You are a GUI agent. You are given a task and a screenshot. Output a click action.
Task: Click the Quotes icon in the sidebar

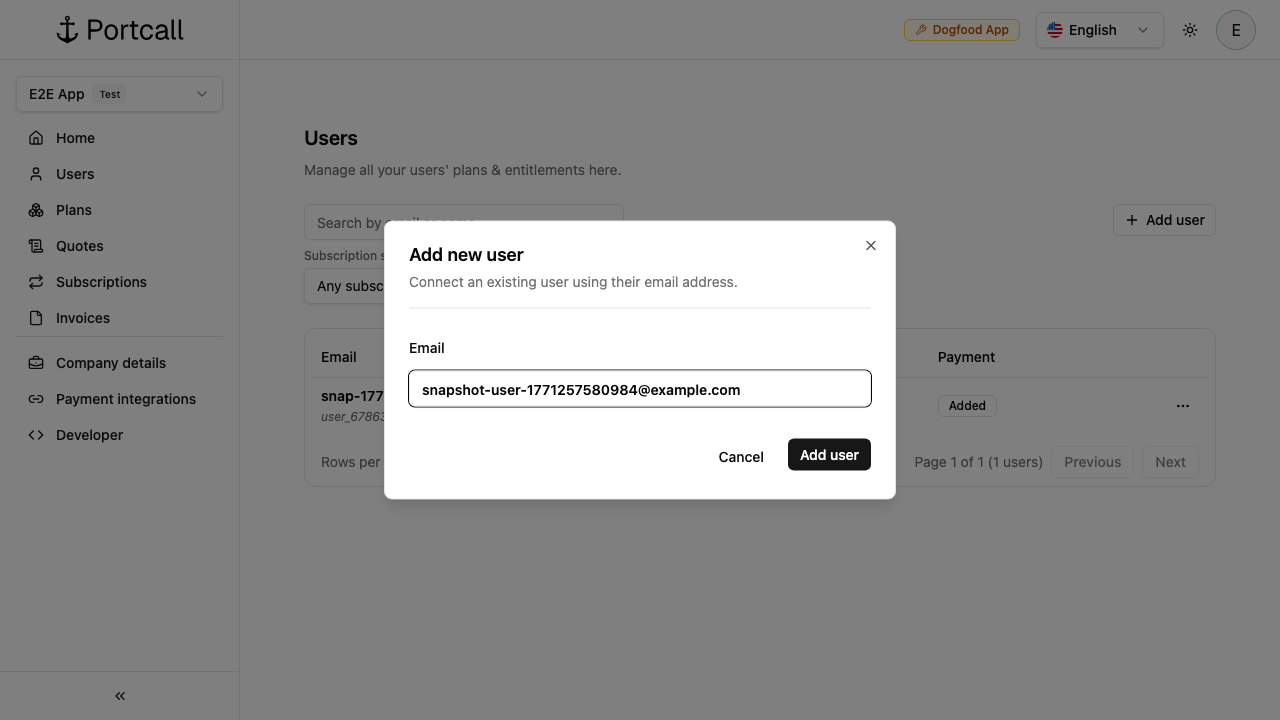[36, 246]
